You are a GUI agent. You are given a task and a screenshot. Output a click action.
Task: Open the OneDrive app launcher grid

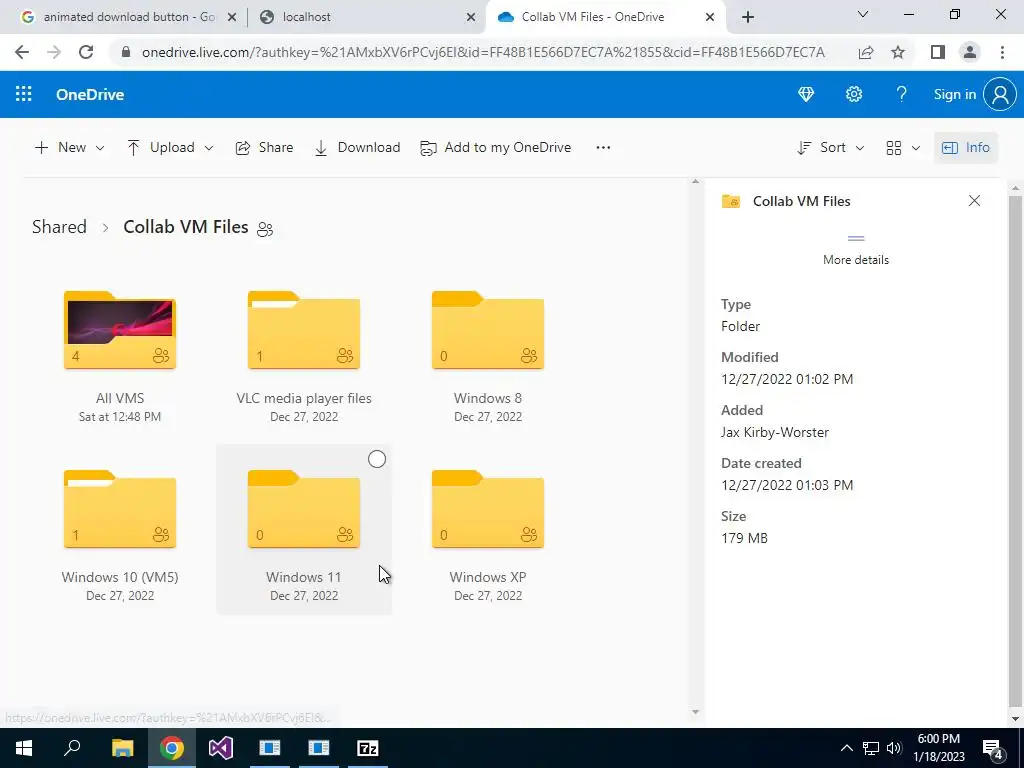coord(24,94)
